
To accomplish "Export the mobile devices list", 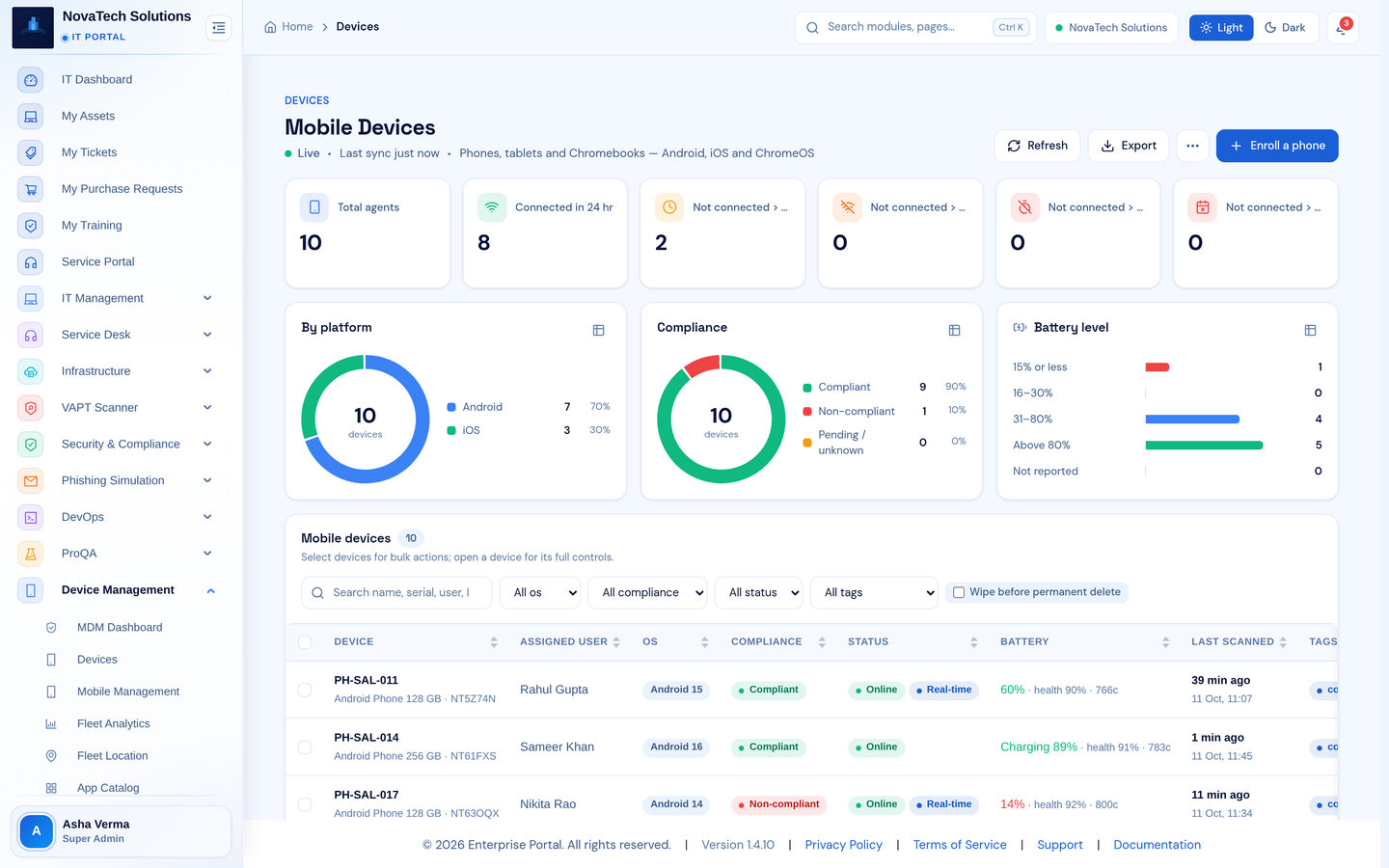I will click(x=1129, y=146).
